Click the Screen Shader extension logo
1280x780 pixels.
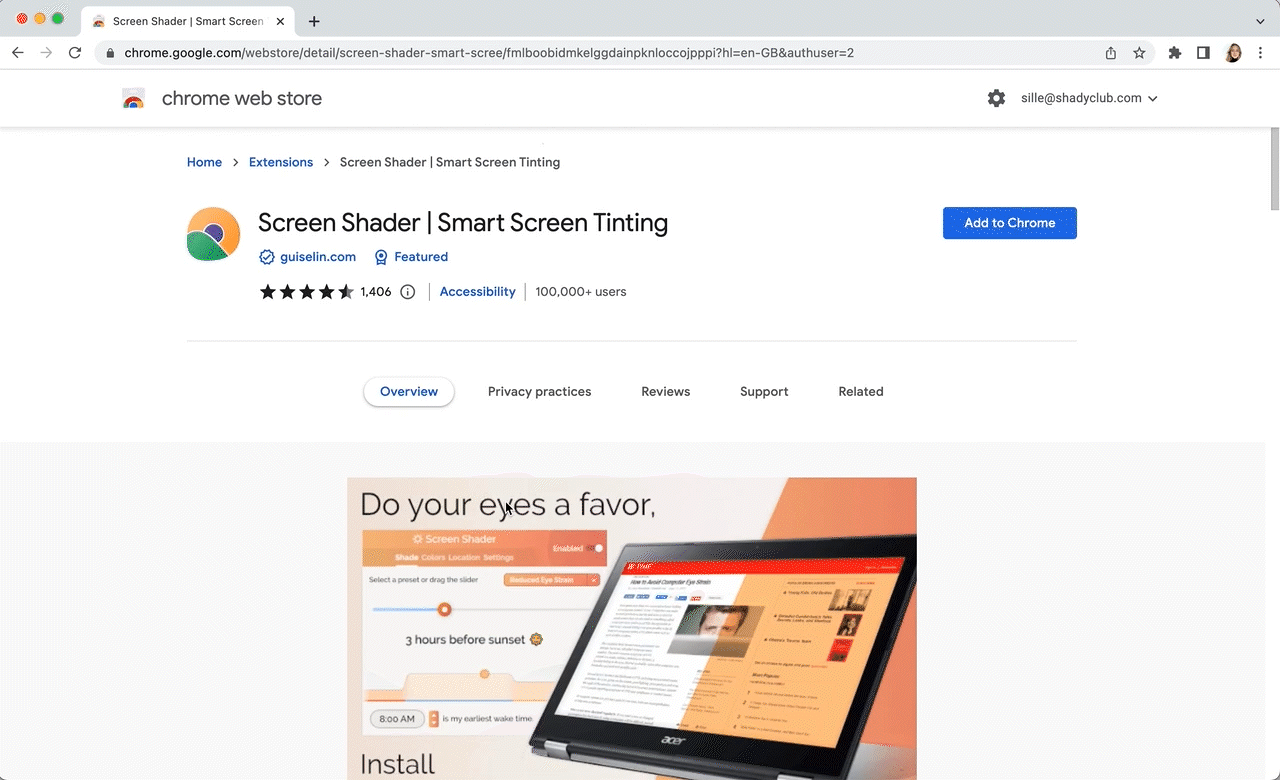(x=213, y=234)
